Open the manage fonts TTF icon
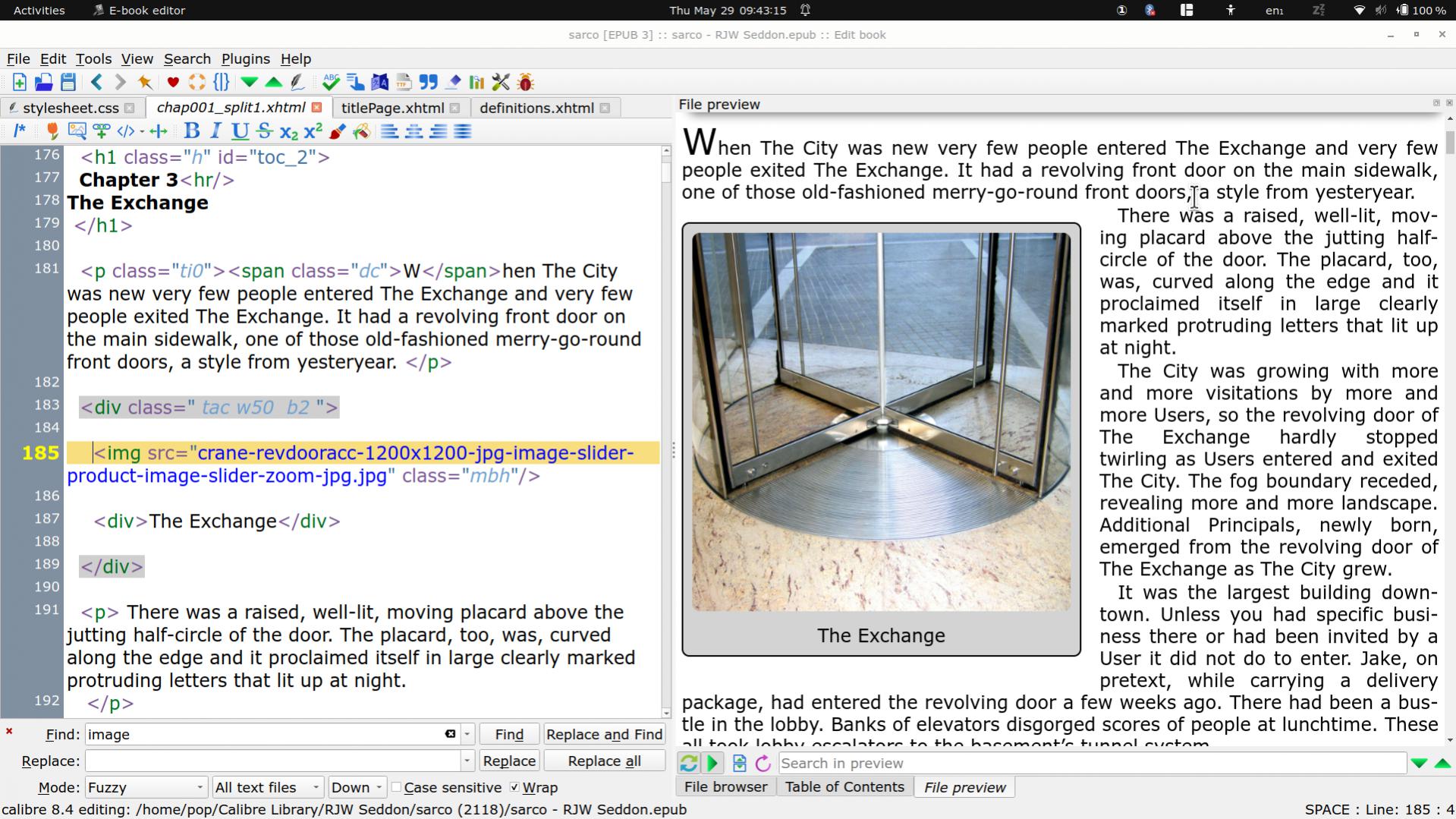 click(x=404, y=83)
